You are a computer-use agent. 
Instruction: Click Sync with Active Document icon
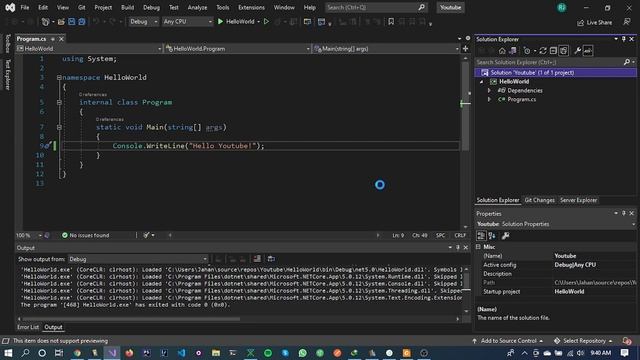coord(543,51)
